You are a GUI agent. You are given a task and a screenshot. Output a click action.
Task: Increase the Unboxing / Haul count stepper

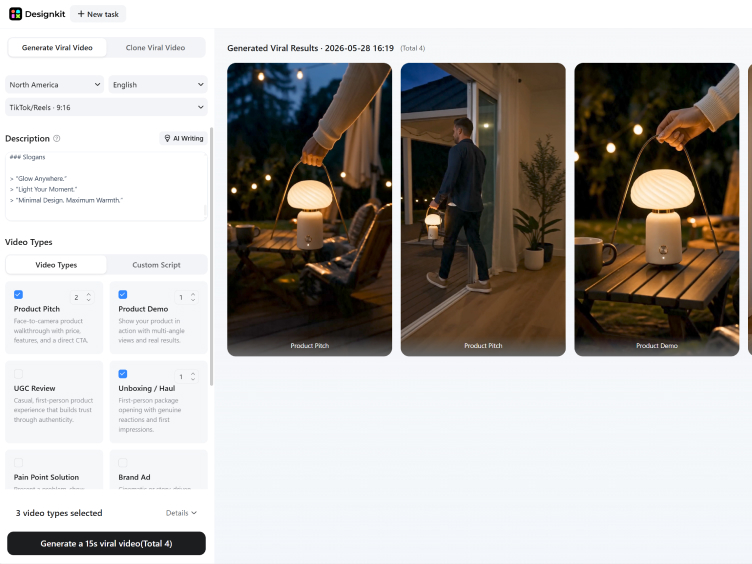(x=193, y=374)
